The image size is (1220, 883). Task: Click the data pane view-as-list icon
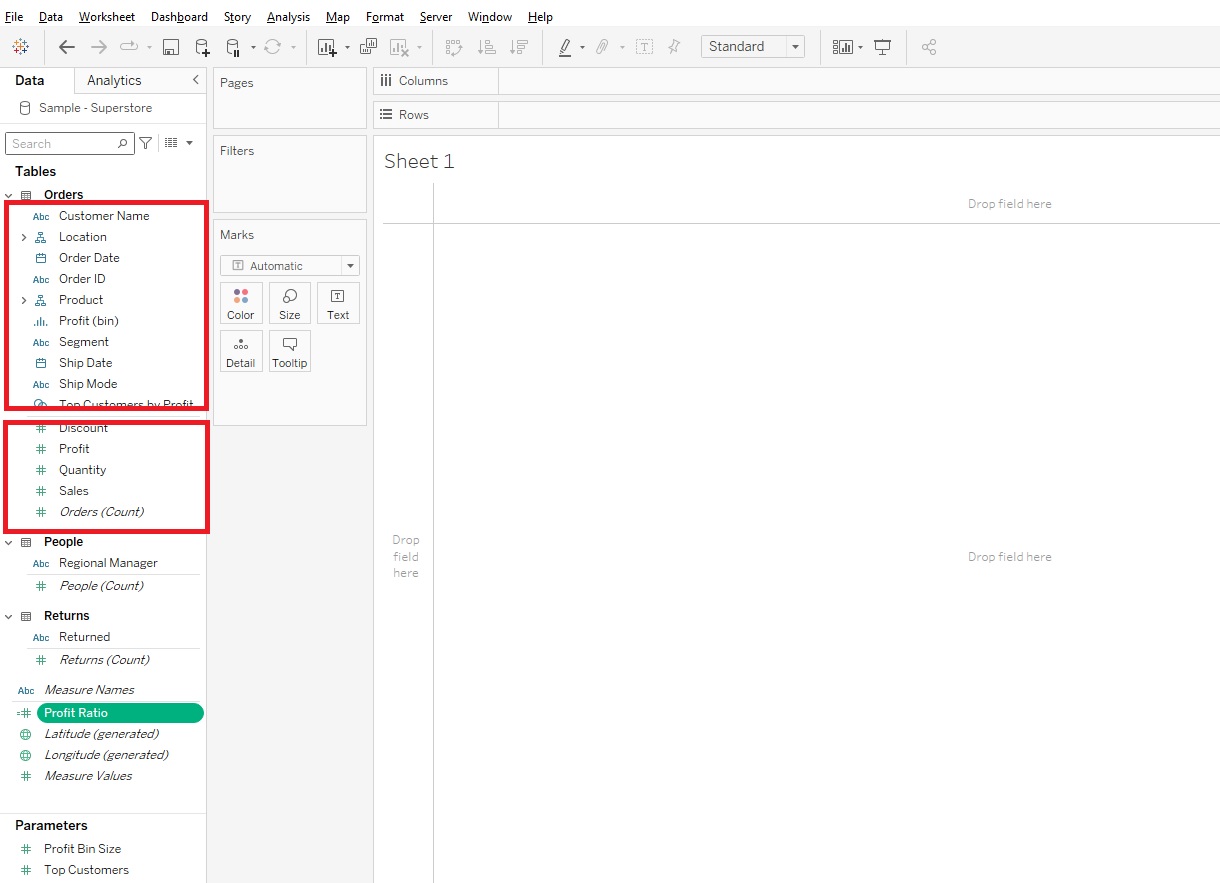point(171,143)
